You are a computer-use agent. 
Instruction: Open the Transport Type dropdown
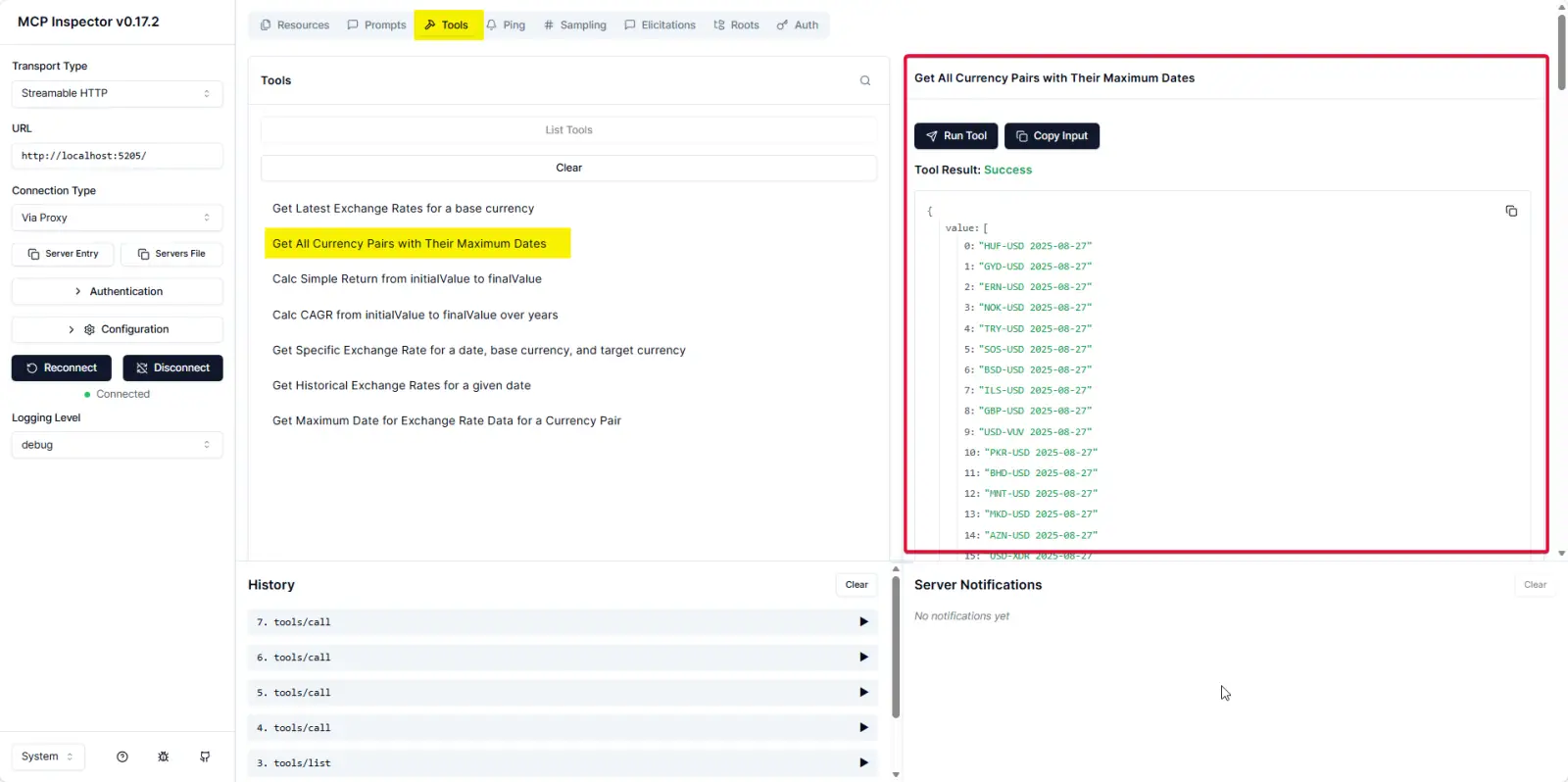117,93
